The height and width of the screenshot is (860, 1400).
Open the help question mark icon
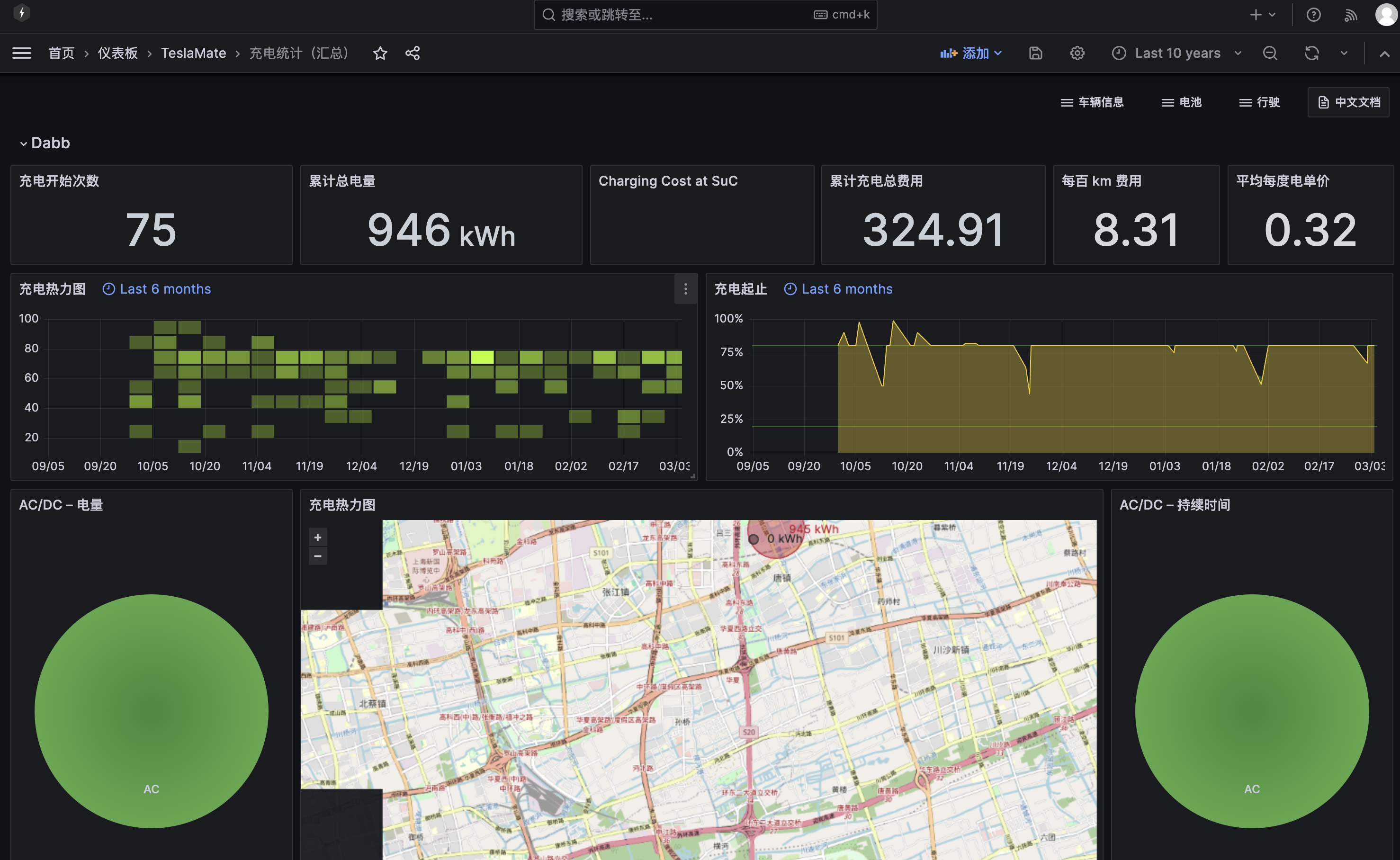(x=1313, y=15)
